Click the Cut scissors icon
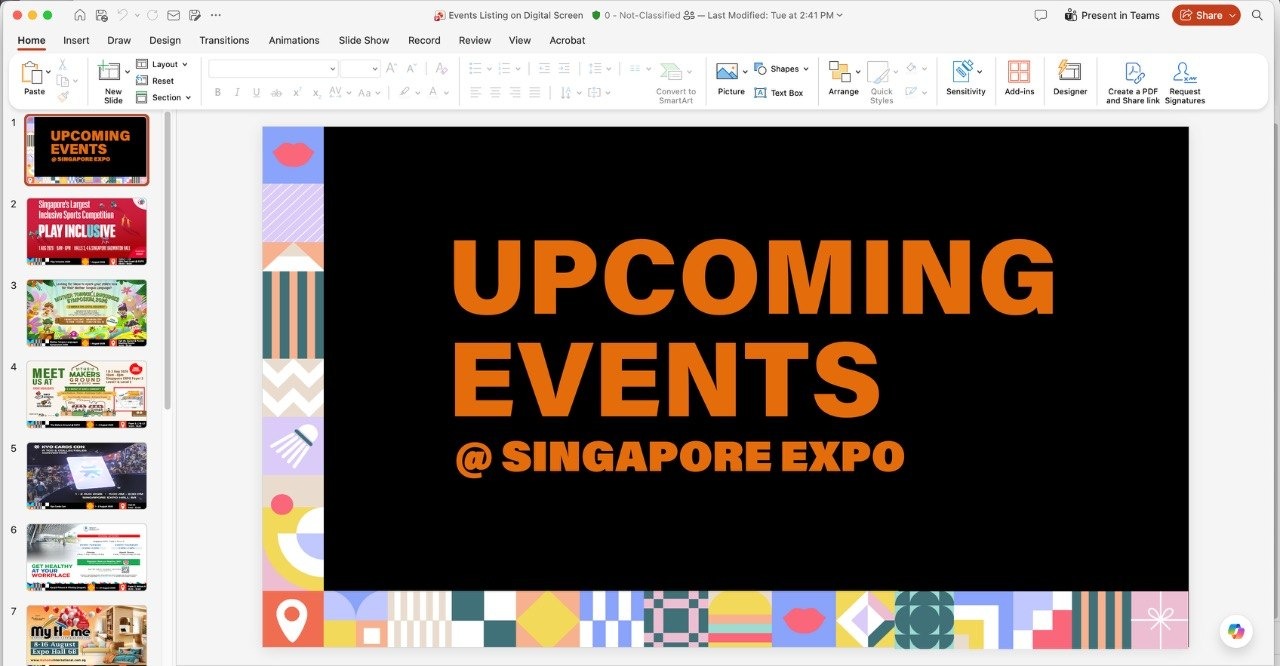The image size is (1280, 666). coord(63,65)
